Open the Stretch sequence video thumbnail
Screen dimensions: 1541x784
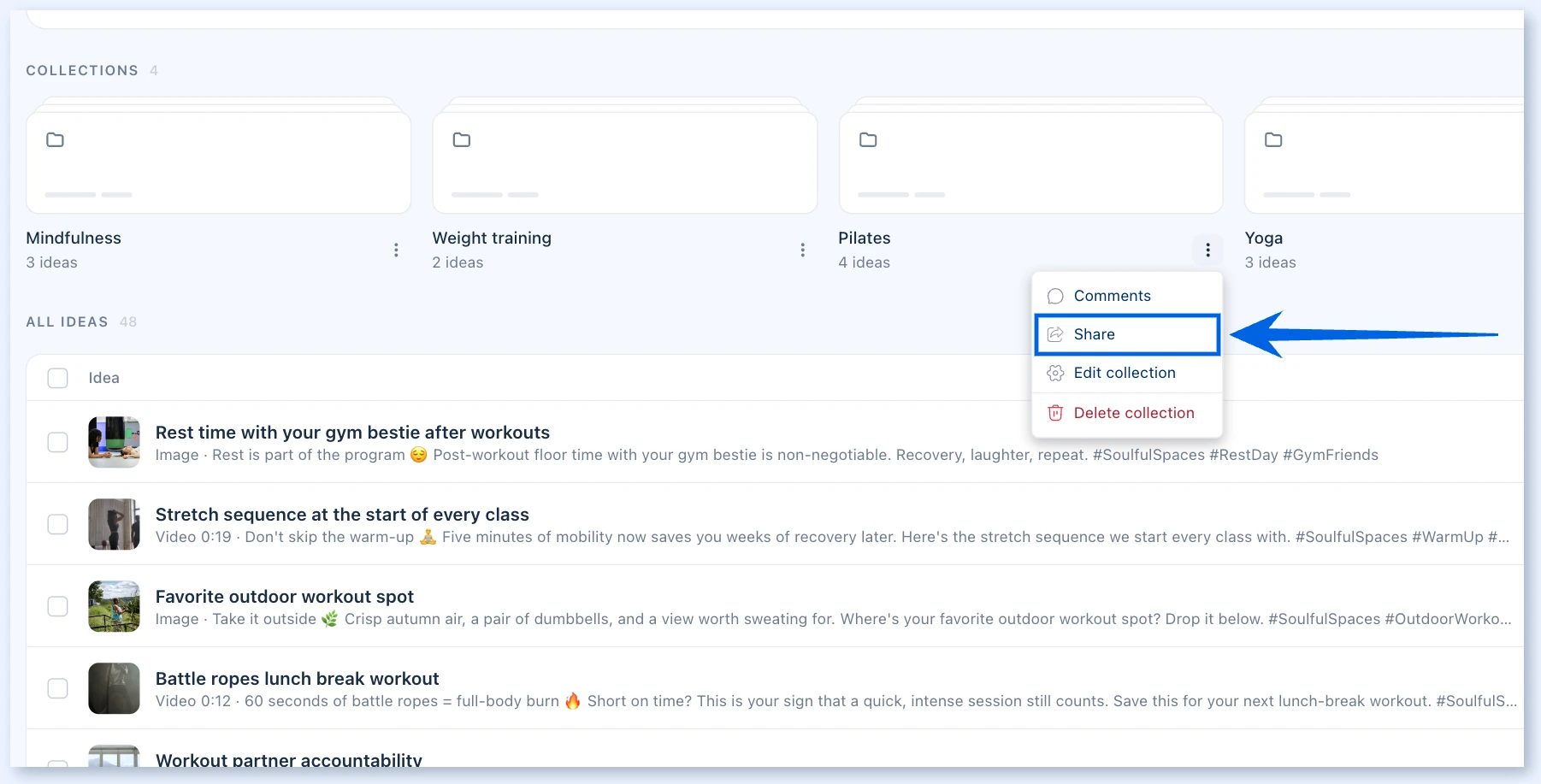(114, 524)
